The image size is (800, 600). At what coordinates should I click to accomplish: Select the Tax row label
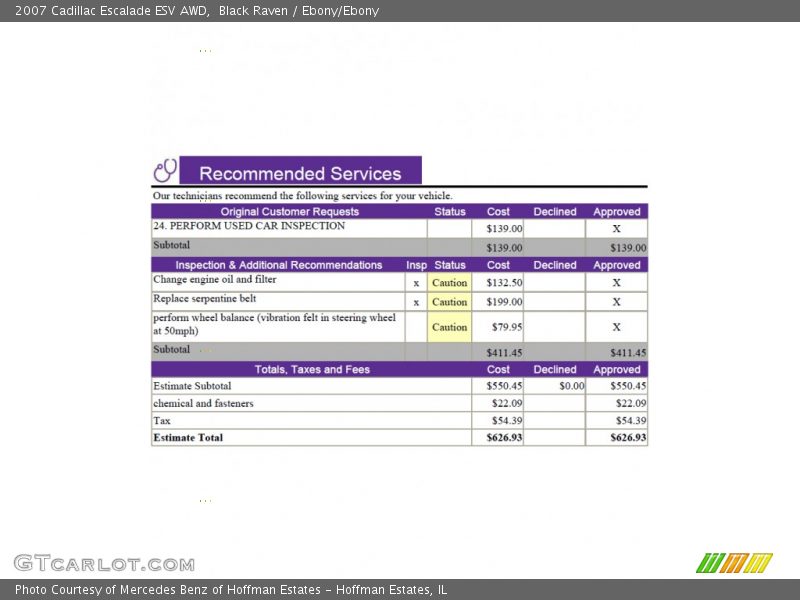pyautogui.click(x=162, y=421)
